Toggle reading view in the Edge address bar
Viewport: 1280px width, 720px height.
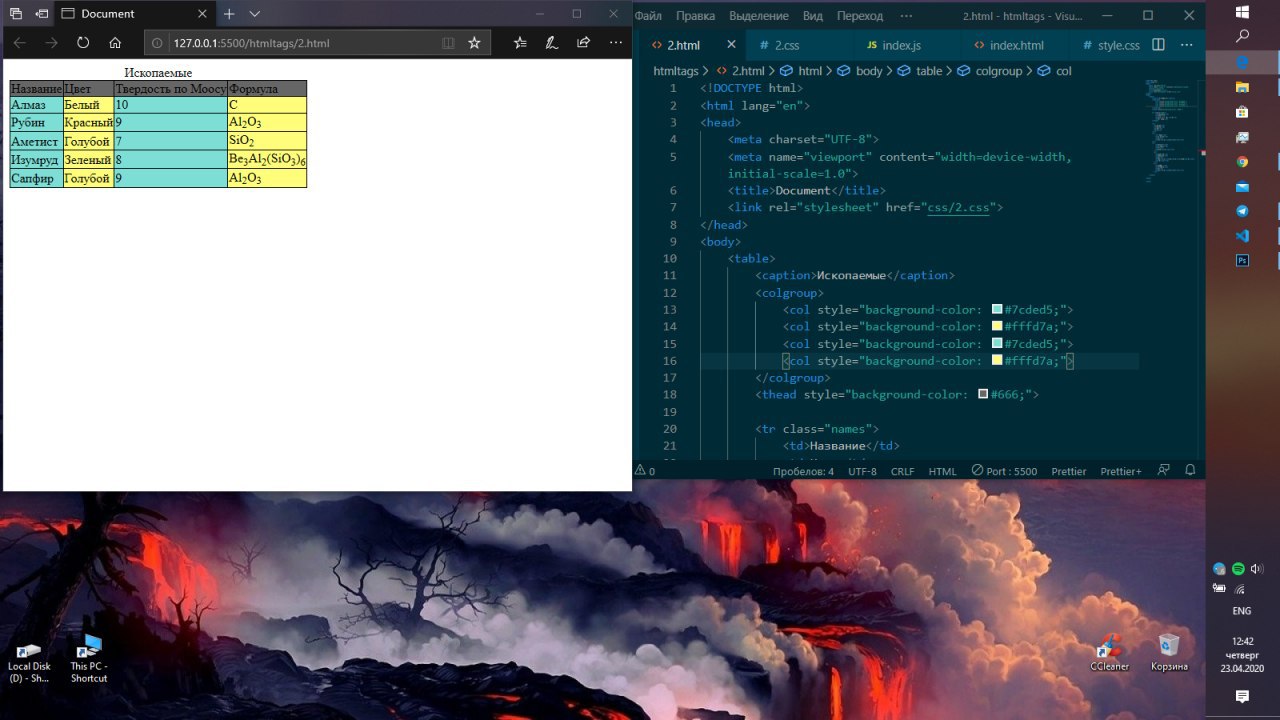click(448, 43)
